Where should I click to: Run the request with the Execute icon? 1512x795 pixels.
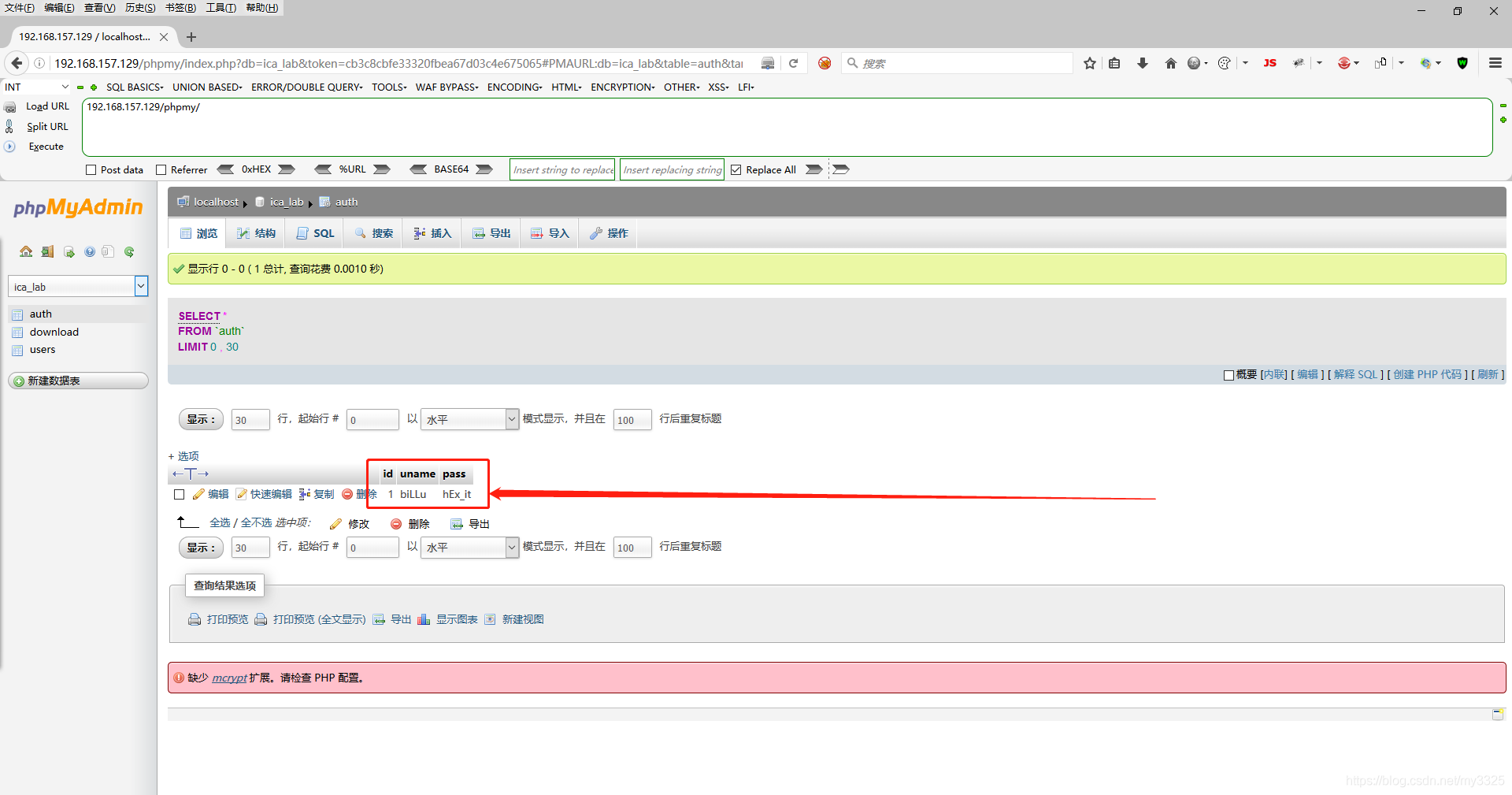click(10, 147)
